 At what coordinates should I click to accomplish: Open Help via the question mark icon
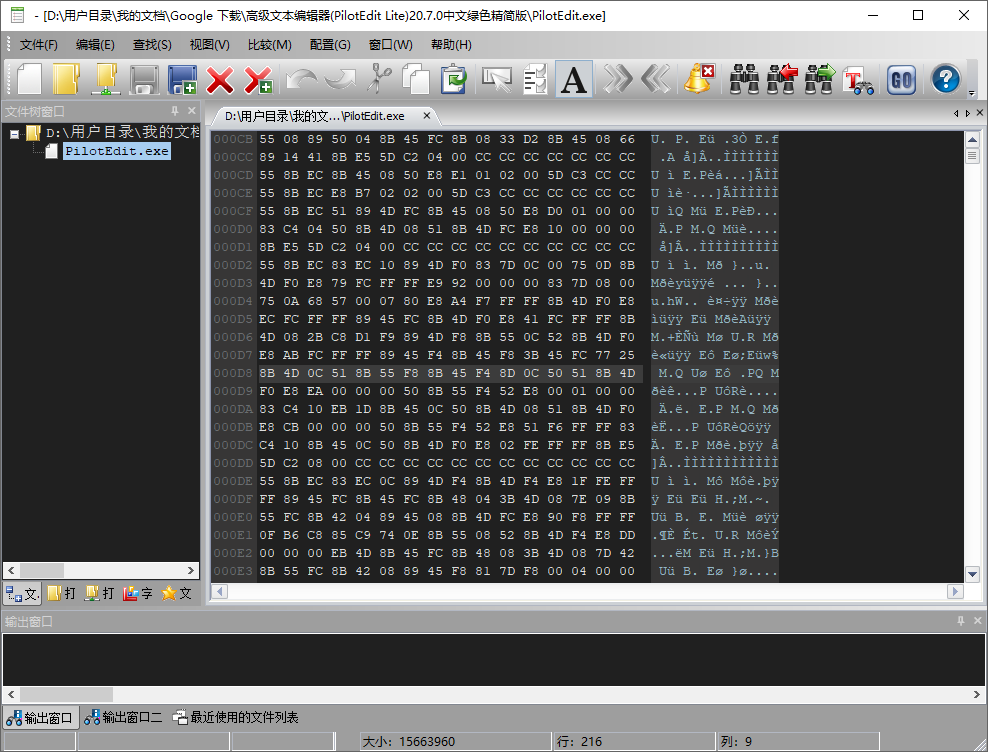click(x=945, y=79)
